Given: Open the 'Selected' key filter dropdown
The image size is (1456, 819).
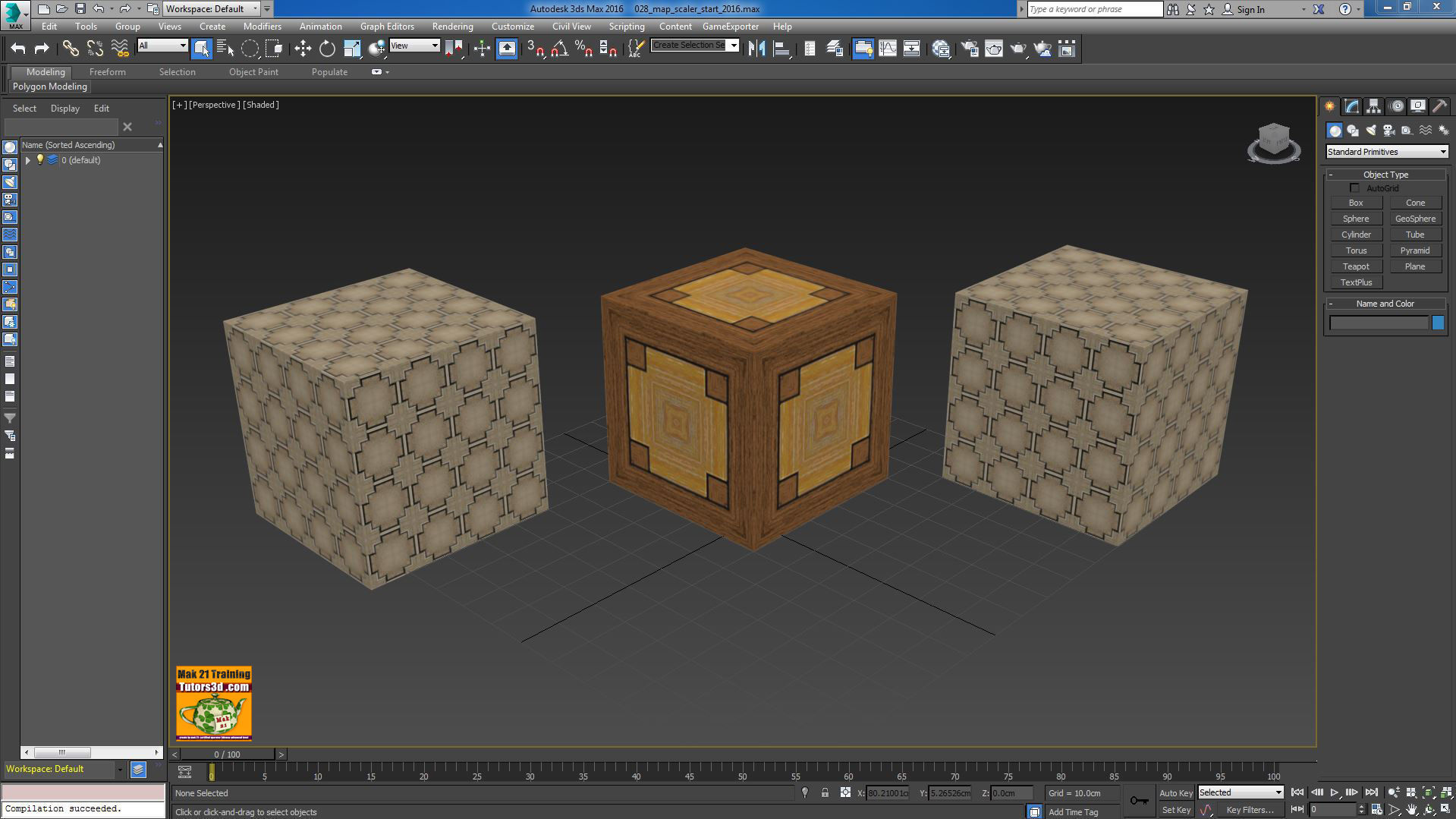Looking at the screenshot, I should 1240,792.
